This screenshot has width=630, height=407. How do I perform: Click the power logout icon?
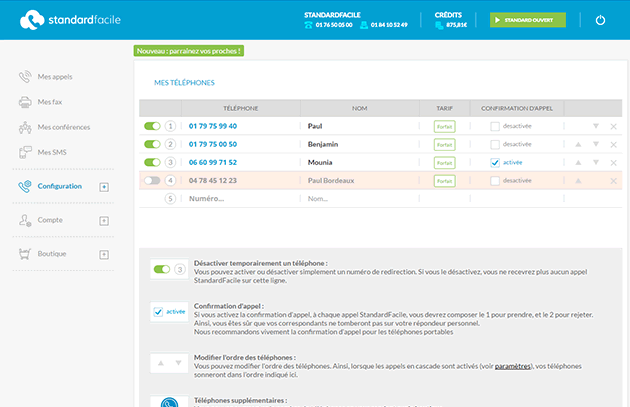600,20
